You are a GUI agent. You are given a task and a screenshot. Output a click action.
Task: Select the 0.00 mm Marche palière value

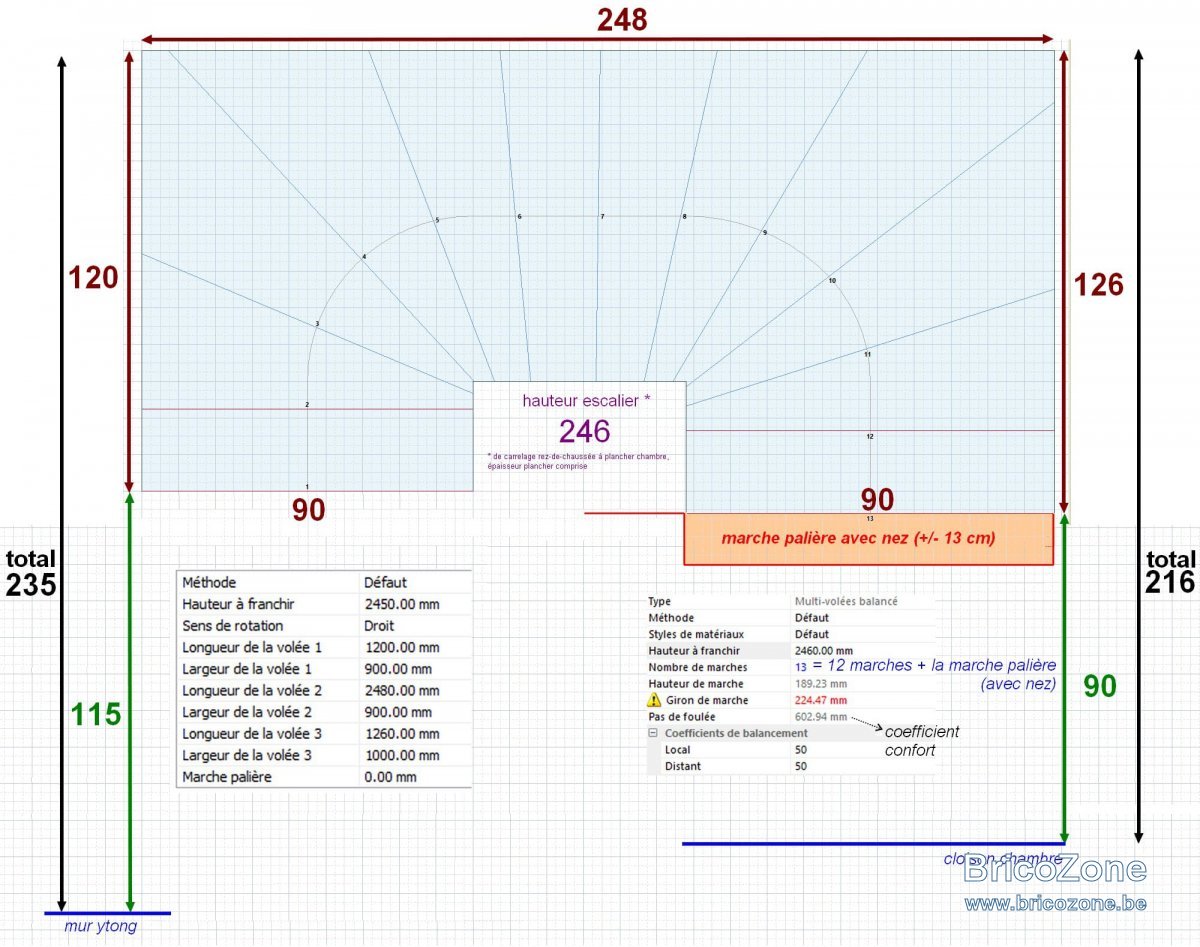pos(390,777)
